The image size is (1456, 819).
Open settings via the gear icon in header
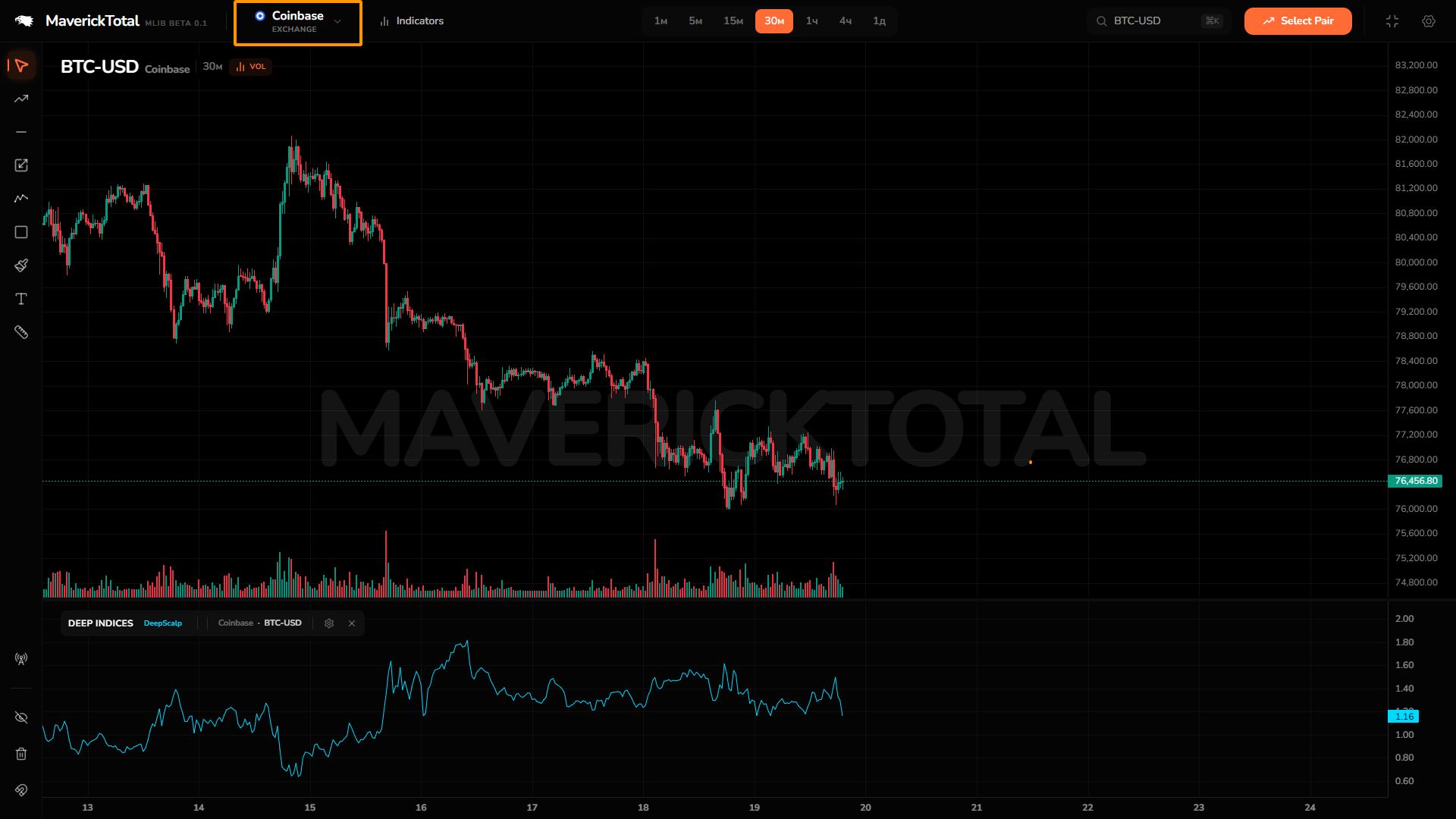[1429, 21]
